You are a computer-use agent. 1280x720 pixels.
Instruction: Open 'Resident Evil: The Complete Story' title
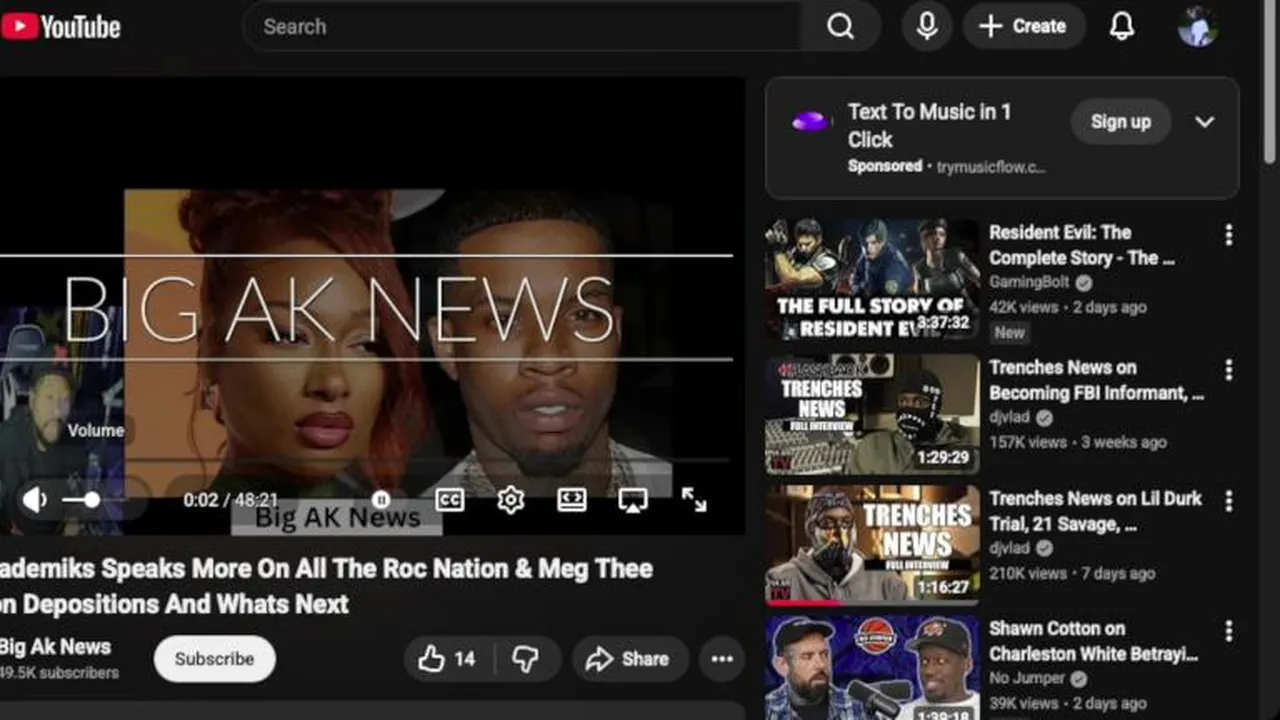click(1082, 245)
